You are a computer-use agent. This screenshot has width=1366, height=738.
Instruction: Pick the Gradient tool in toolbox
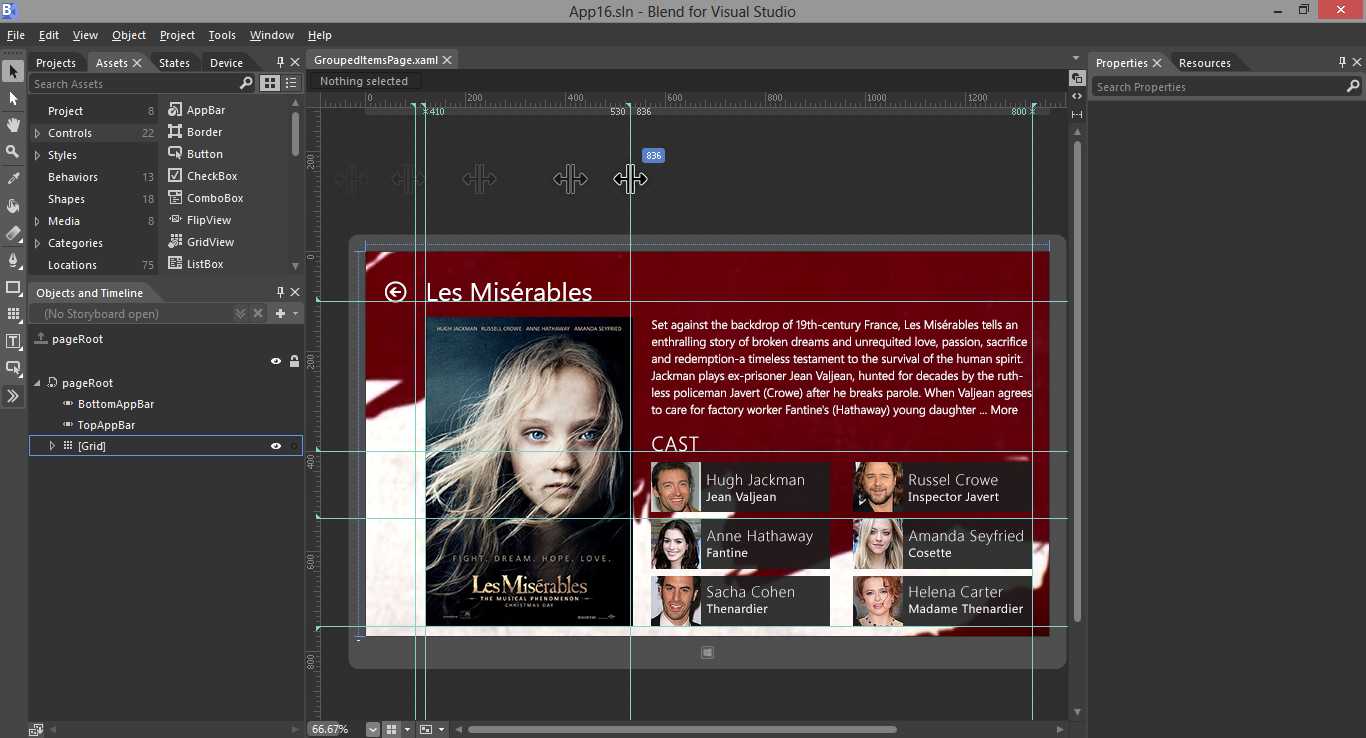pyautogui.click(x=13, y=233)
